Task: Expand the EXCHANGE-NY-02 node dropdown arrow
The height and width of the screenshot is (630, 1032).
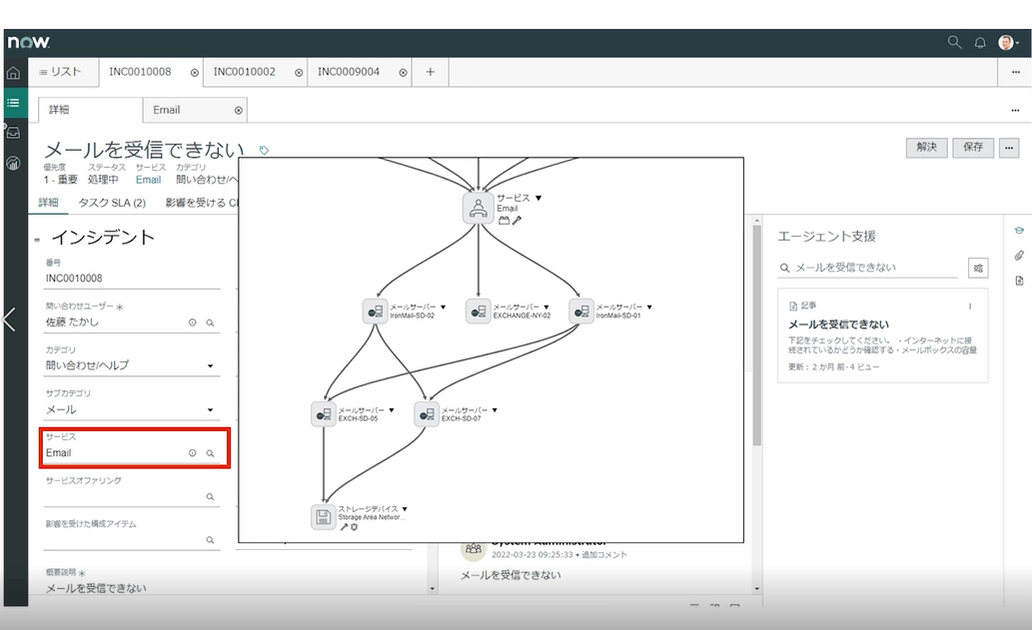Action: point(546,307)
